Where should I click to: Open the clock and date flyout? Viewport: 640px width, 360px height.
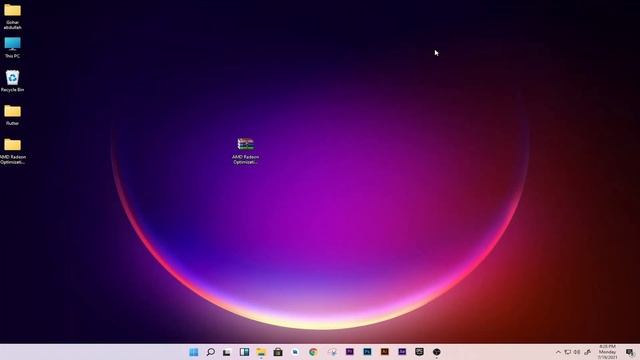pos(607,352)
